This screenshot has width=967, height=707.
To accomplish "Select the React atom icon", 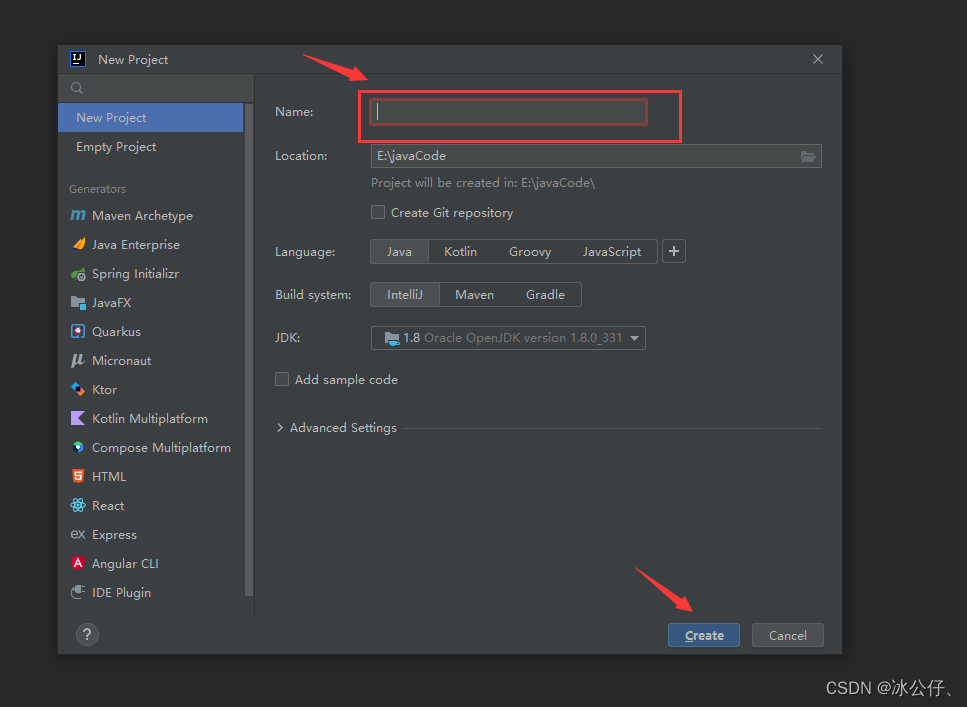I will click(x=78, y=505).
